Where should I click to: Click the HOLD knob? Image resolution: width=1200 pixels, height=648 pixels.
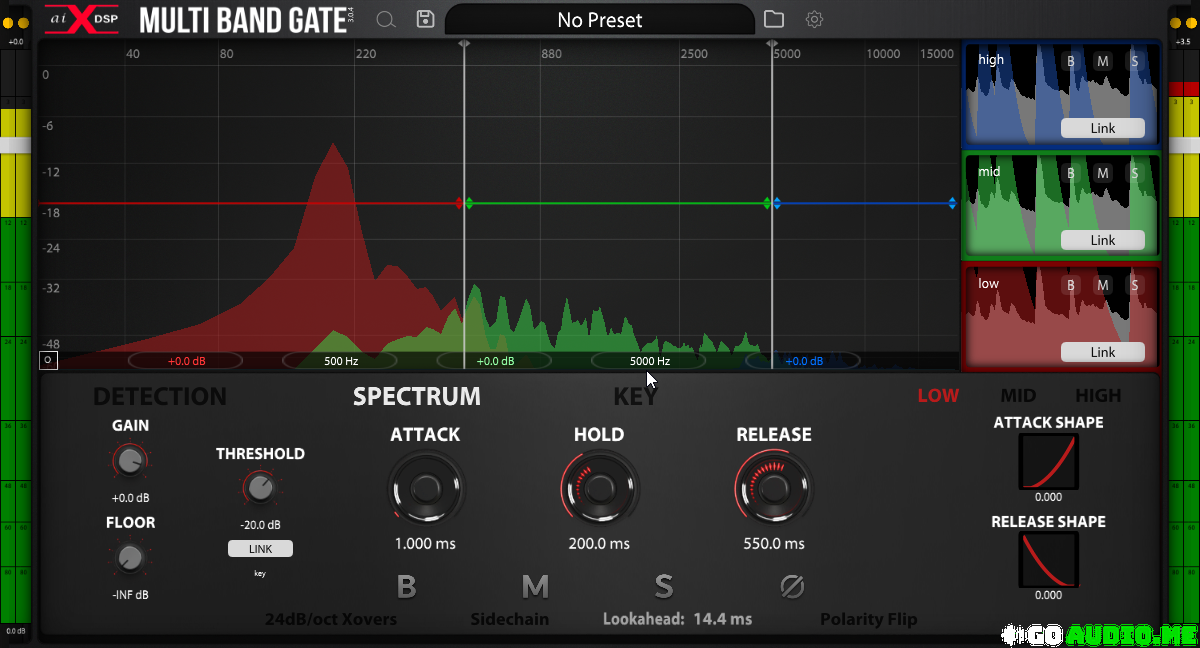[x=598, y=489]
